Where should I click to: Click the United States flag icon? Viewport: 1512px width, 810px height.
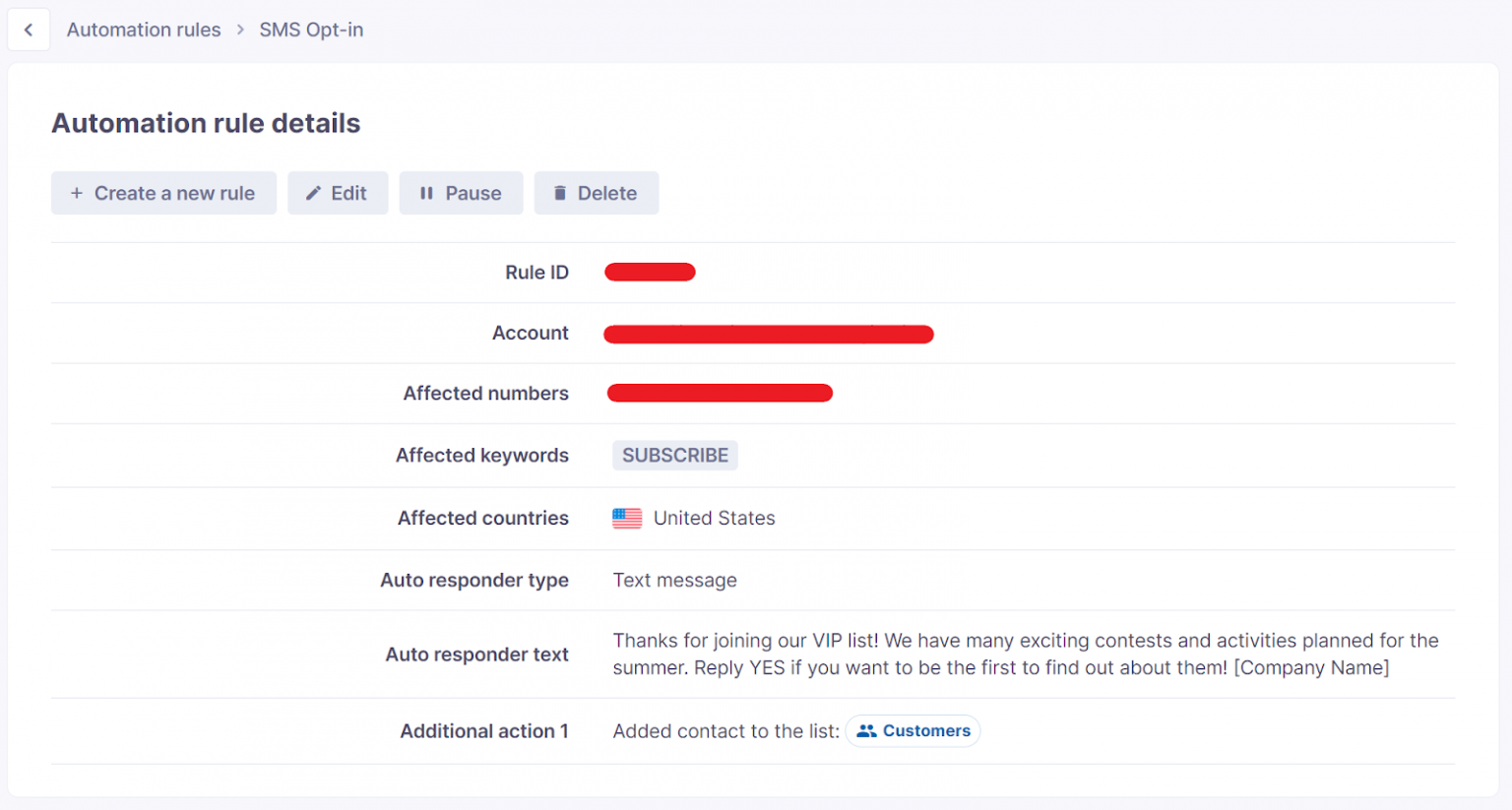(x=626, y=517)
